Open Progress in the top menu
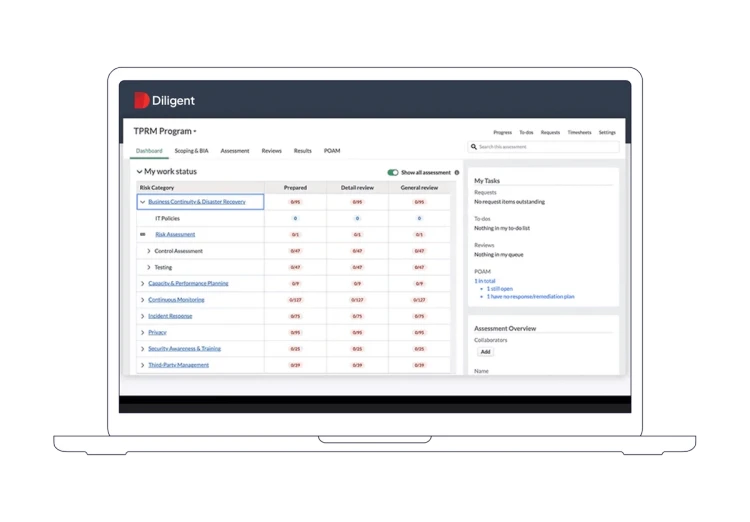Screen dimensions: 750x522 503,133
